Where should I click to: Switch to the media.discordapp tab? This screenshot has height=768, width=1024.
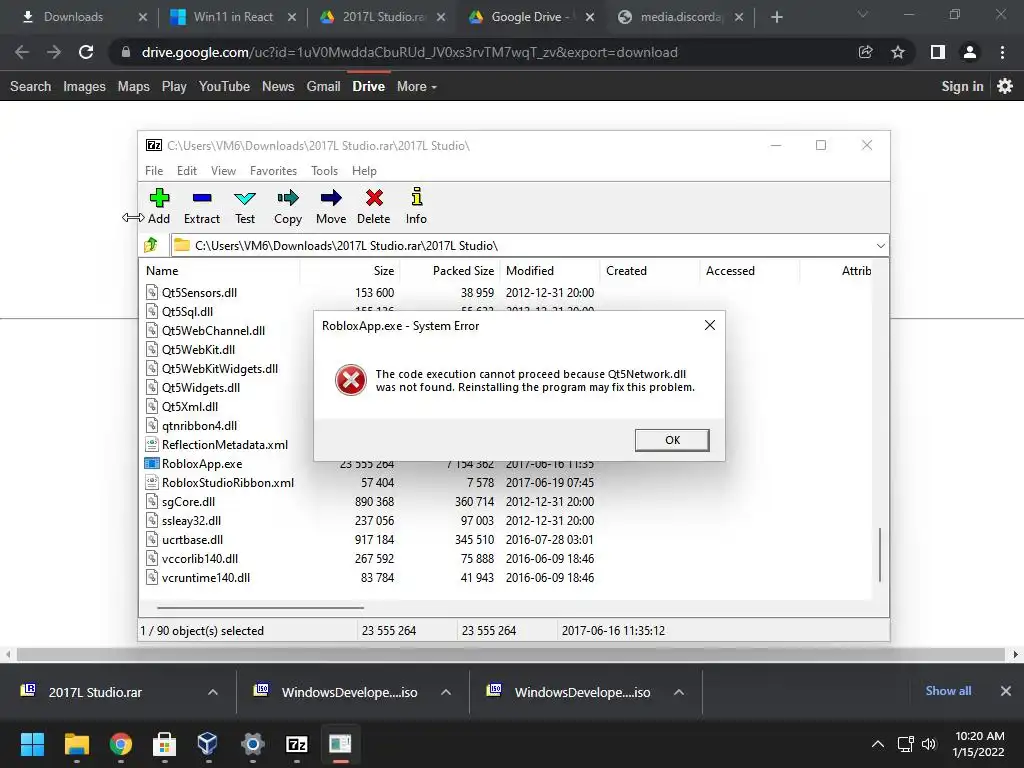[681, 17]
